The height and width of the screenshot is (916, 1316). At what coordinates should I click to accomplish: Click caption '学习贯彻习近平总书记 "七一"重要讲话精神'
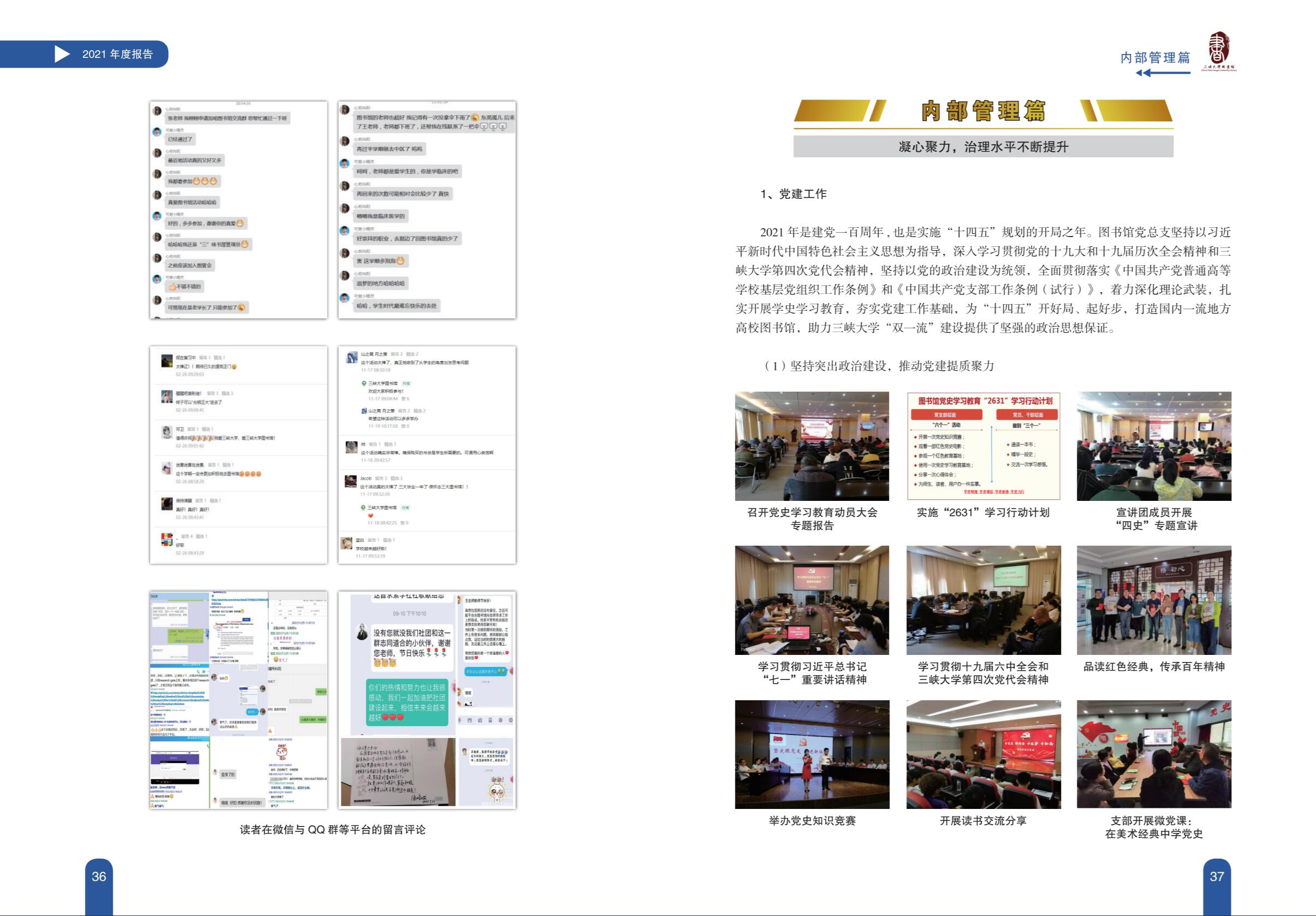pos(812,673)
